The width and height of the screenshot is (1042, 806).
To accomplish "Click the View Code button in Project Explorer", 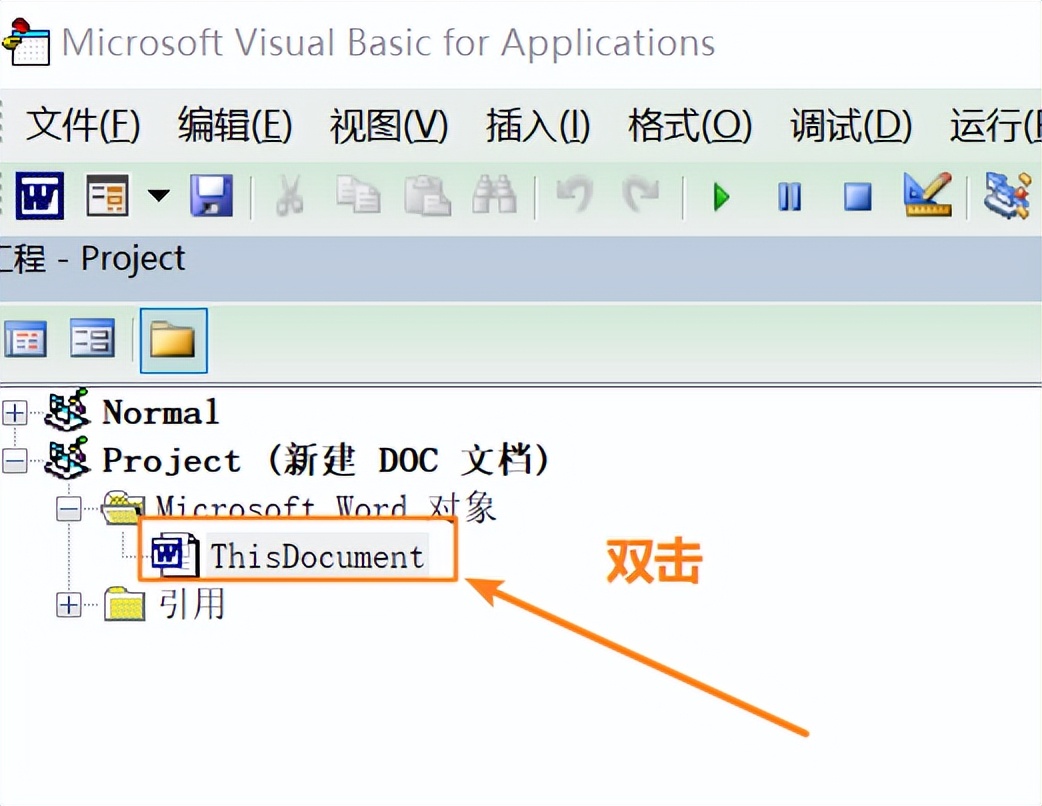I will pos(25,340).
